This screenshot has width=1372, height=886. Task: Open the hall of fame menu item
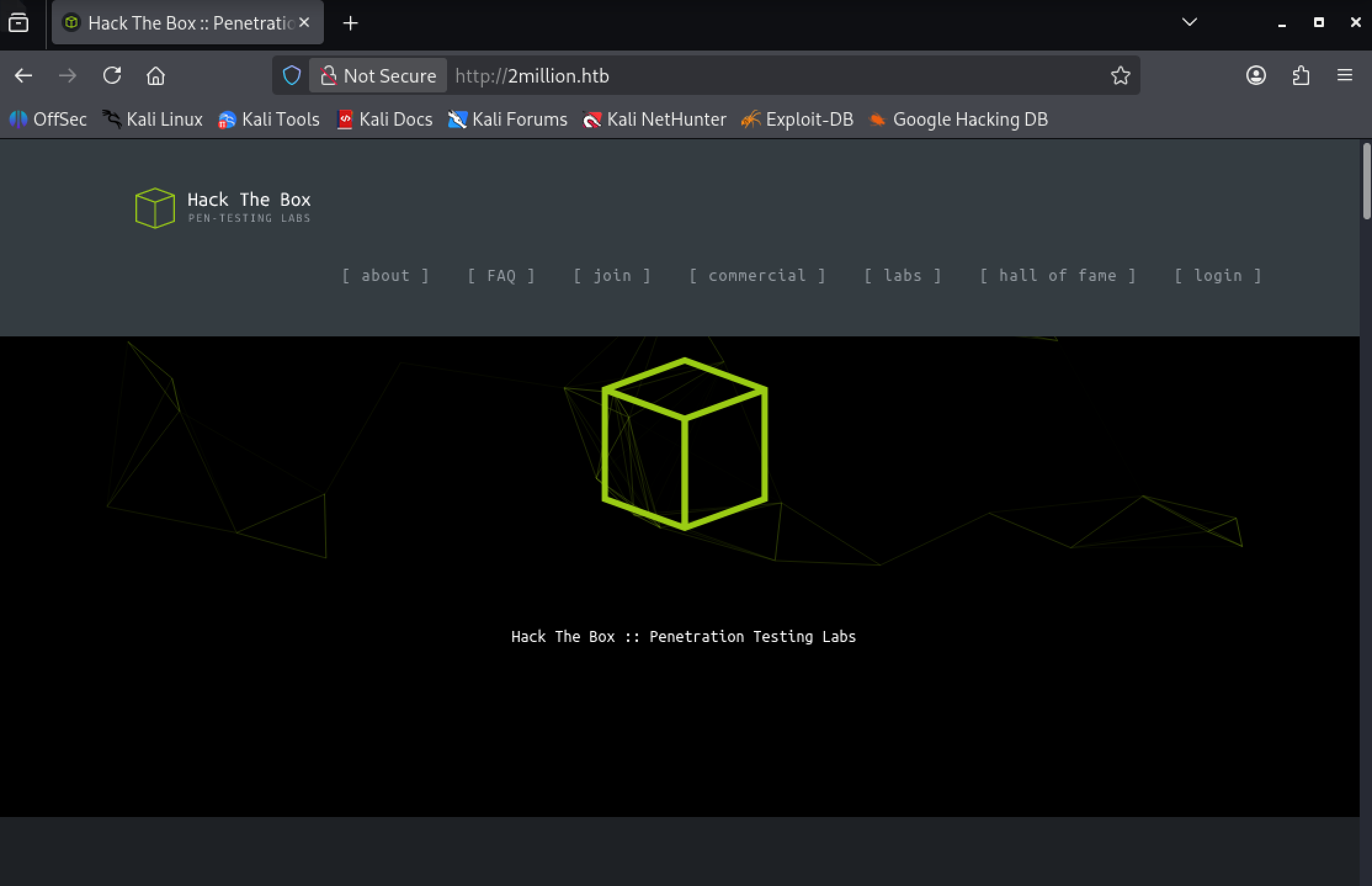(1057, 275)
